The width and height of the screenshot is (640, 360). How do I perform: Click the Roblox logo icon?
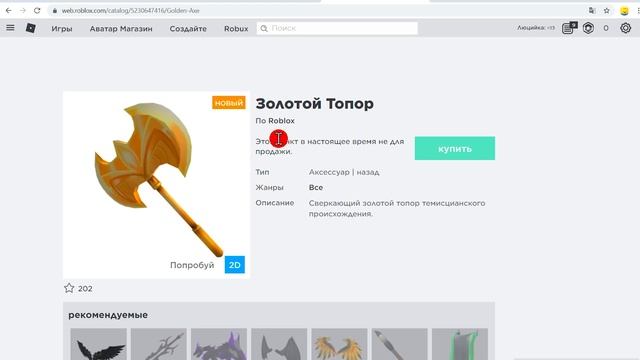pos(31,28)
